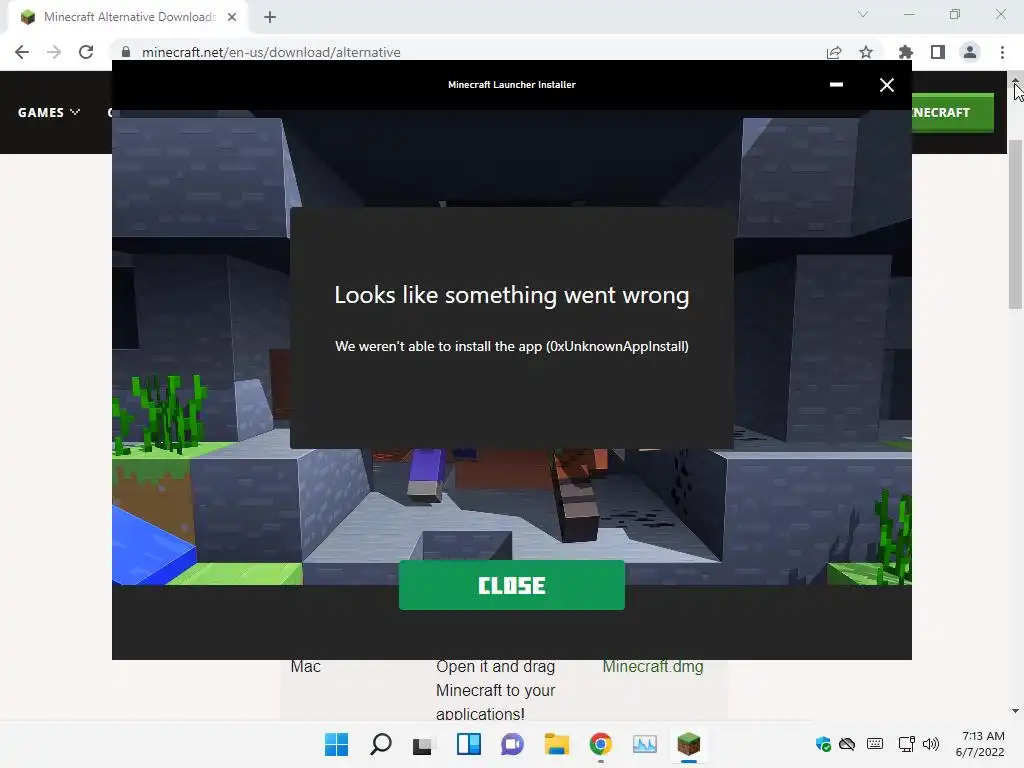Go back in Chrome browser
The image size is (1024, 768).
[x=22, y=52]
